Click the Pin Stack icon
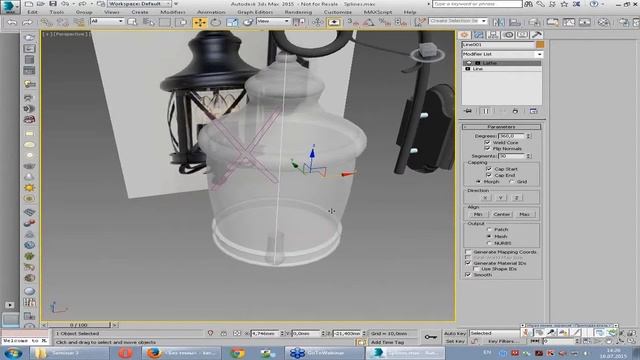The height and width of the screenshot is (360, 640). pos(468,111)
